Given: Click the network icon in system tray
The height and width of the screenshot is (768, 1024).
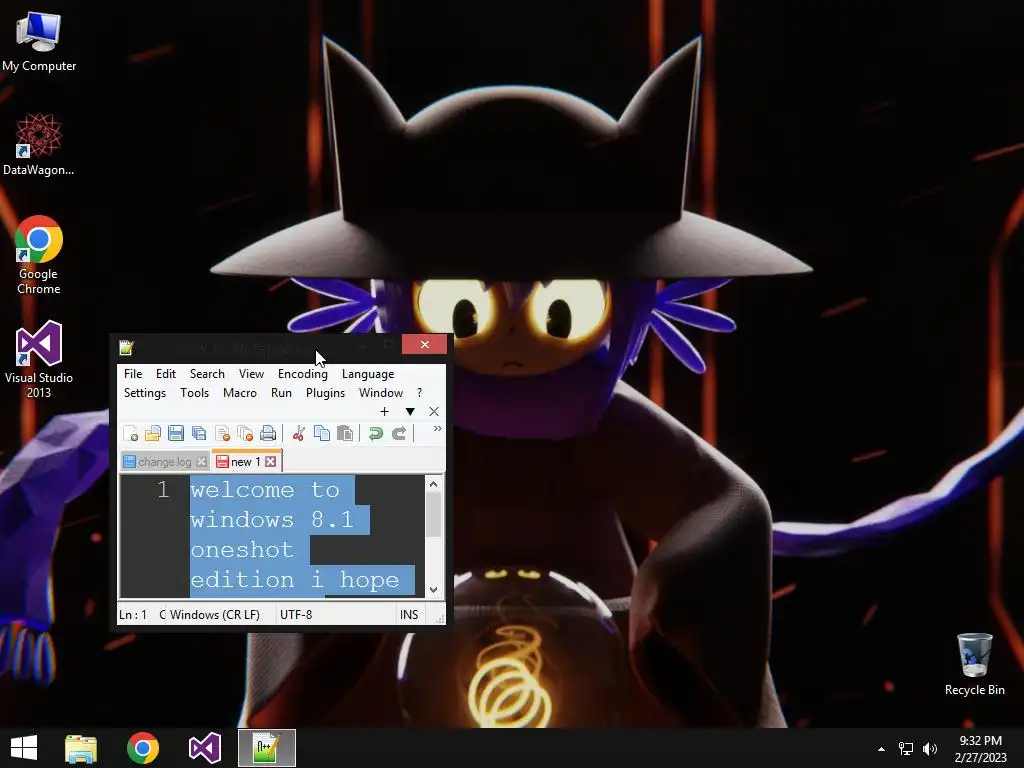Looking at the screenshot, I should (x=906, y=749).
